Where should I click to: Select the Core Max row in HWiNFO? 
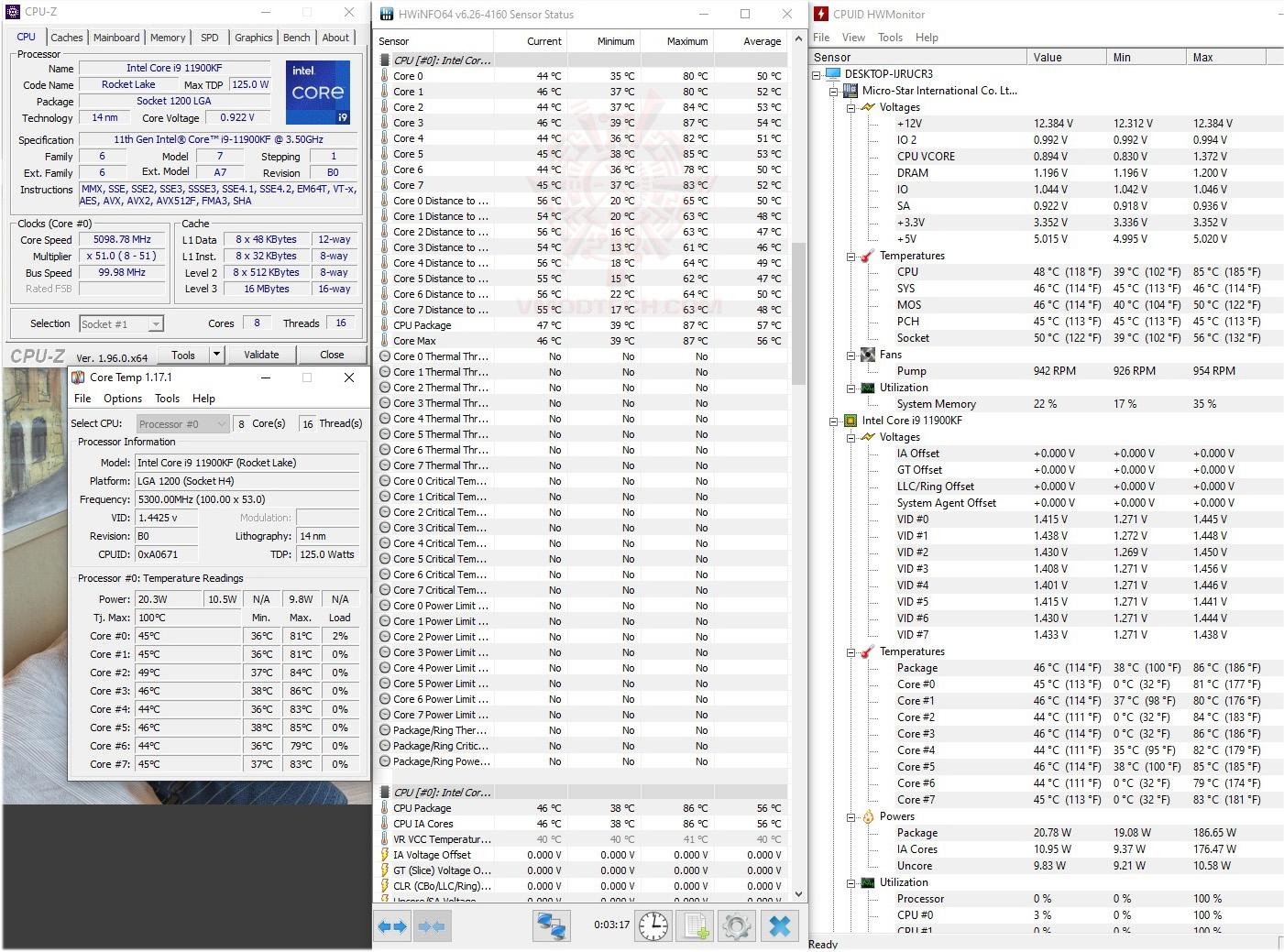(x=582, y=341)
